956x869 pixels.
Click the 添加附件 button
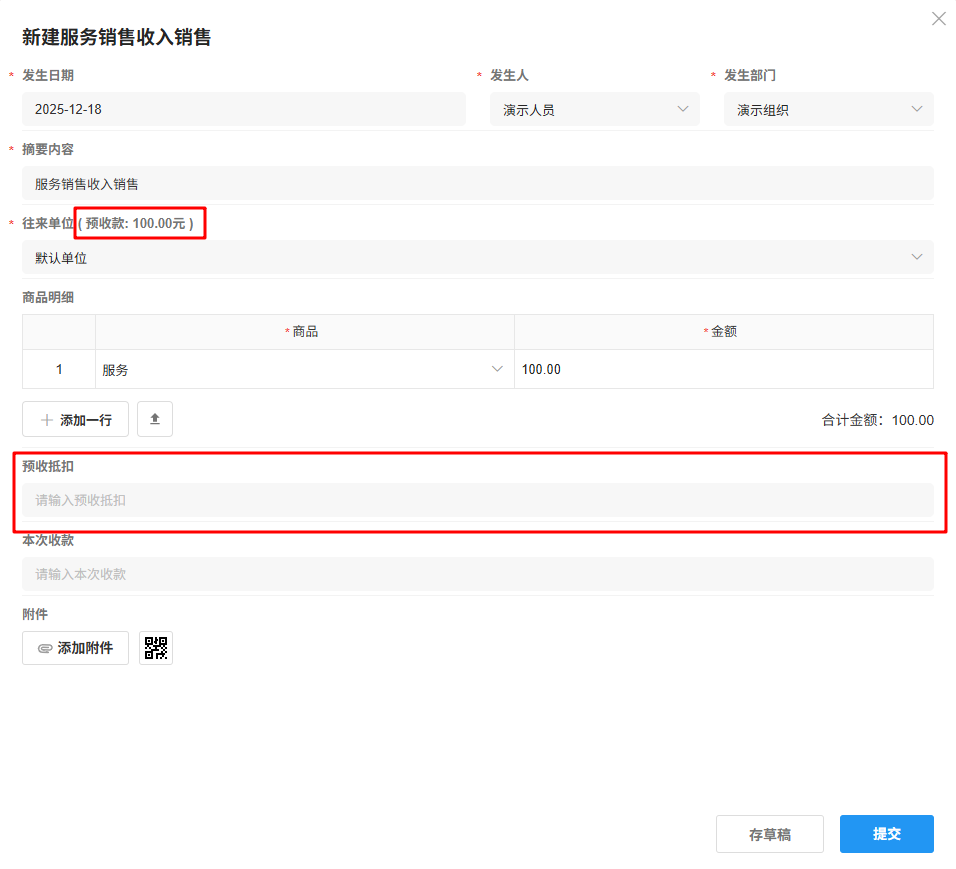pos(76,648)
